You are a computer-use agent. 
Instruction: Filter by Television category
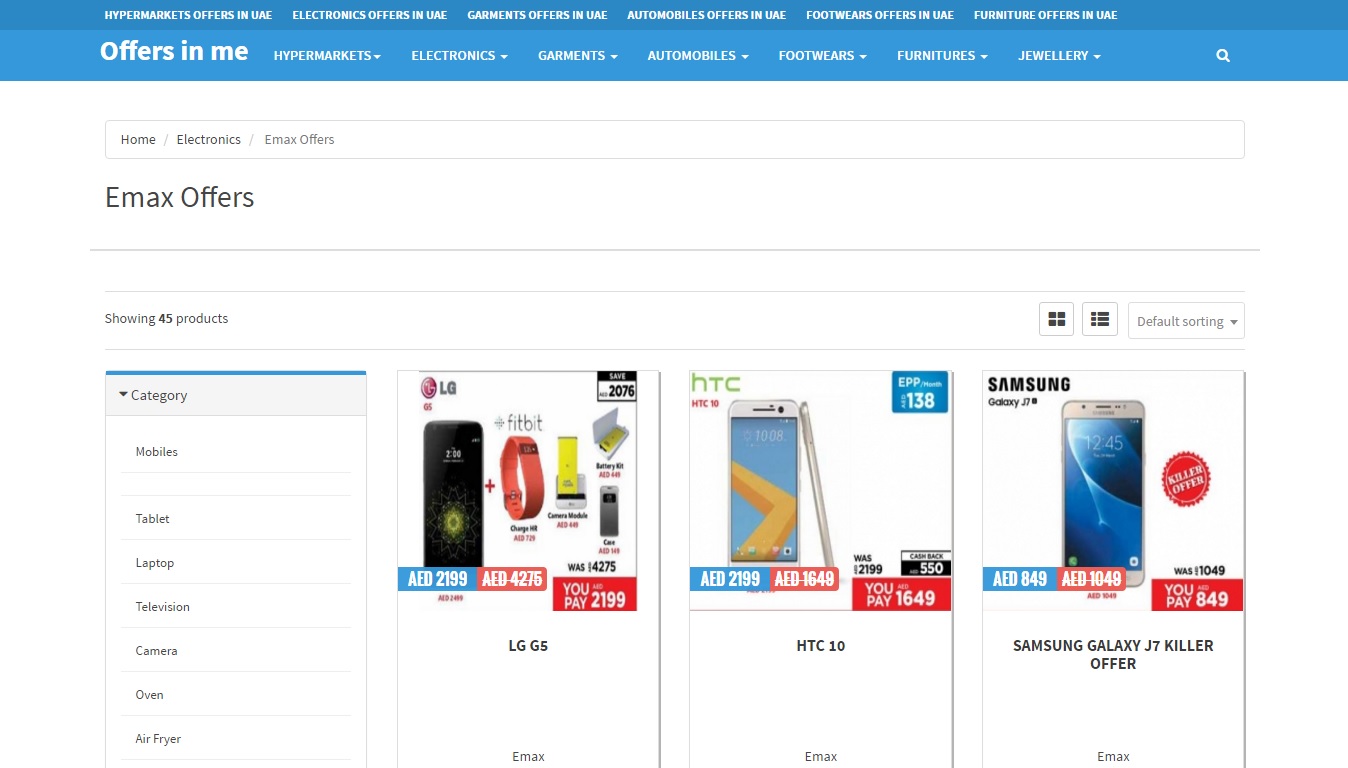click(163, 607)
